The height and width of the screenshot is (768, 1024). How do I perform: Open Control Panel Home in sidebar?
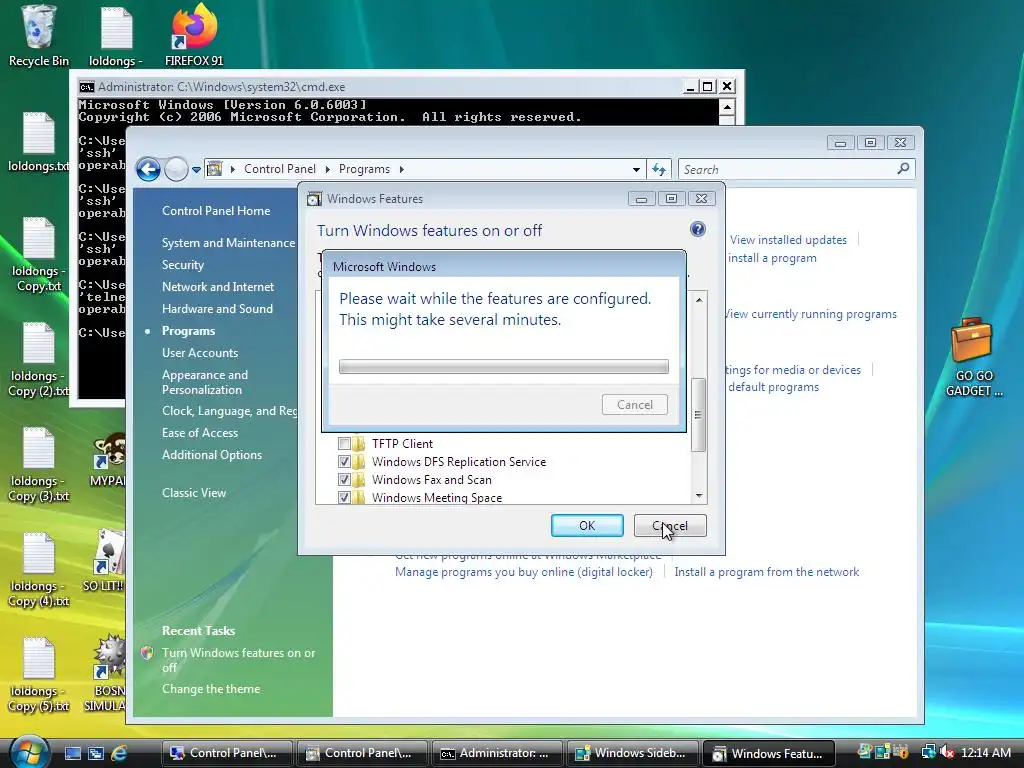coord(216,211)
